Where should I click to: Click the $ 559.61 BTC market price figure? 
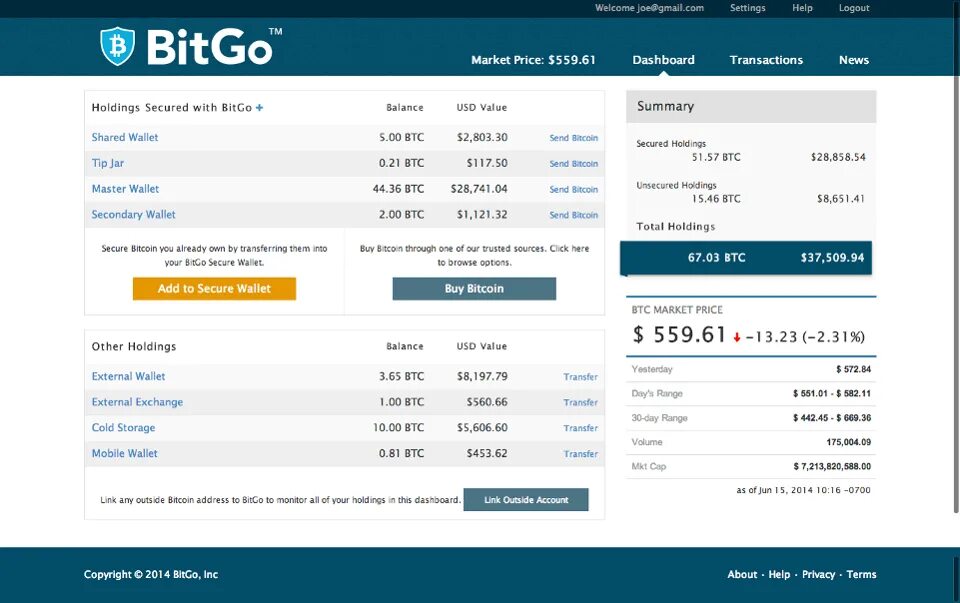point(679,334)
